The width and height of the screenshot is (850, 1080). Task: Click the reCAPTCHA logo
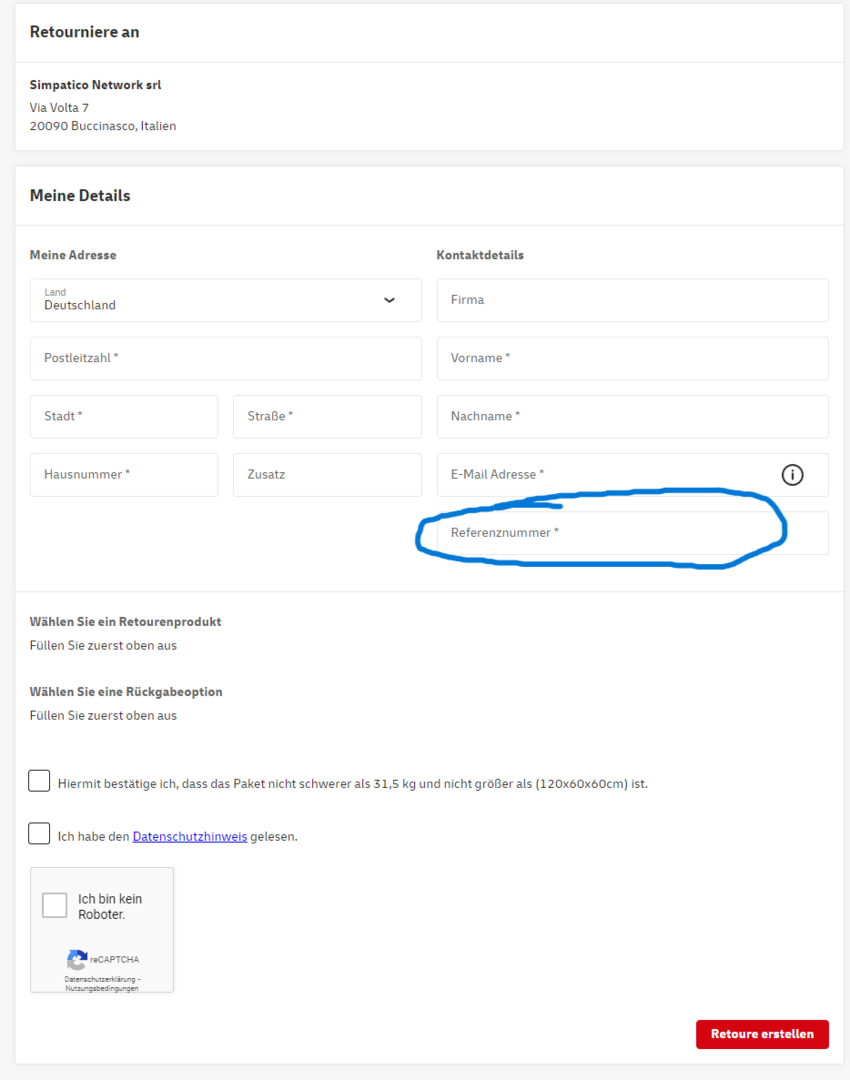tap(77, 959)
